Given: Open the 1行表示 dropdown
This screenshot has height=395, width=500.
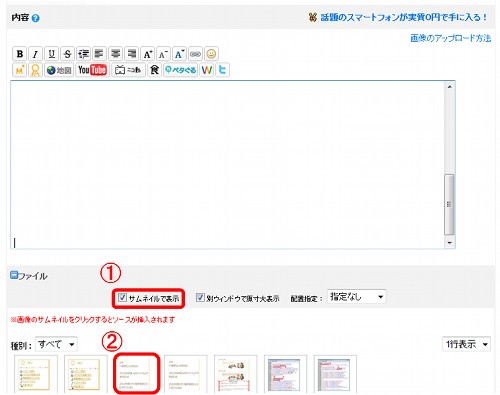Looking at the screenshot, I should point(466,344).
